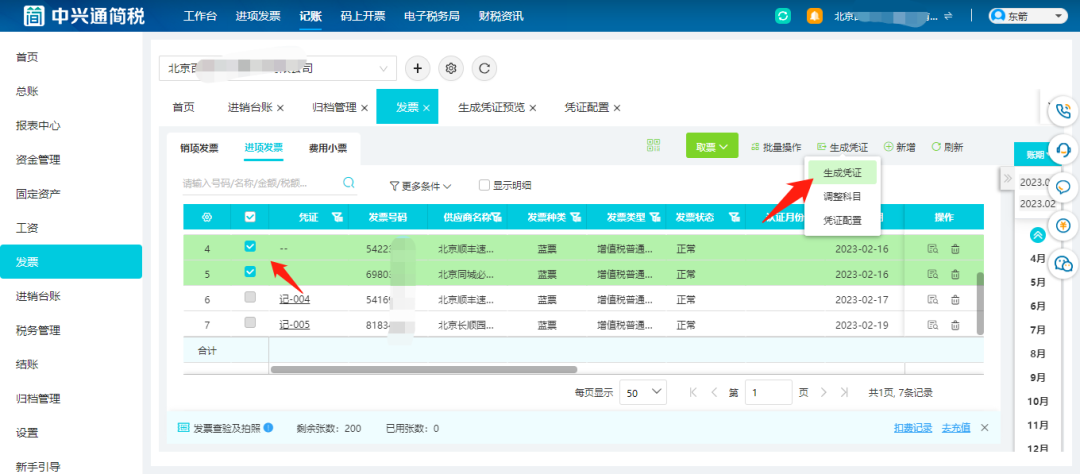Open the 生成凭证 toolbar dropdown
The width and height of the screenshot is (1080, 474).
pos(842,147)
